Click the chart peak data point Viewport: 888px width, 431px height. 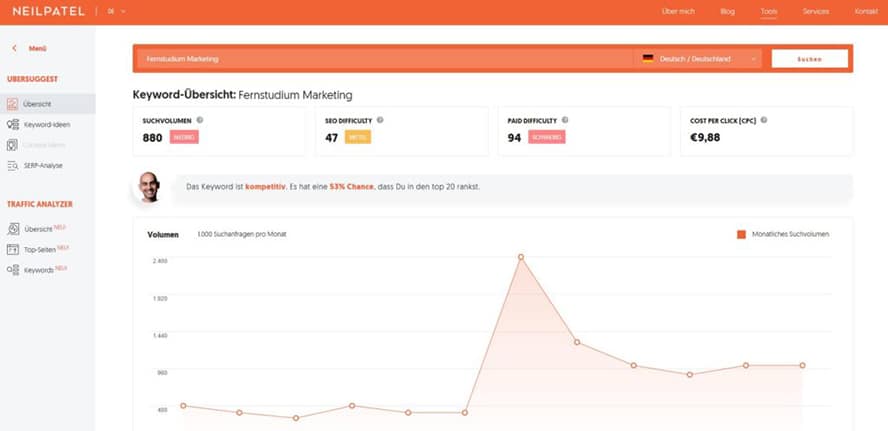[x=520, y=257]
